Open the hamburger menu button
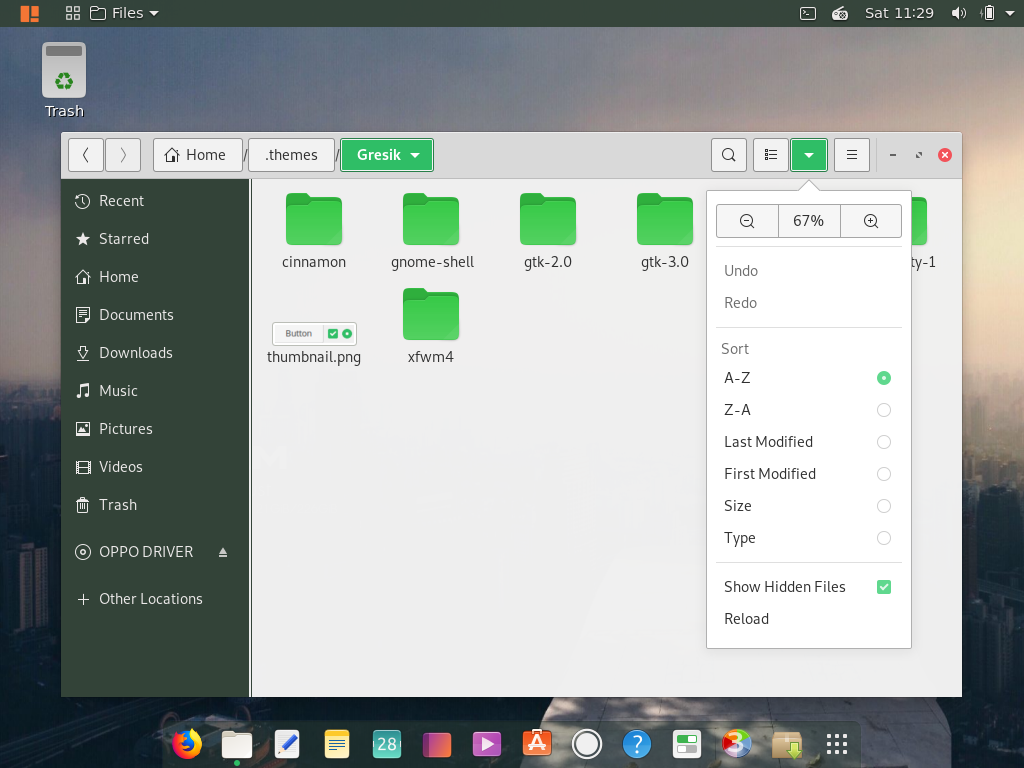 (852, 155)
